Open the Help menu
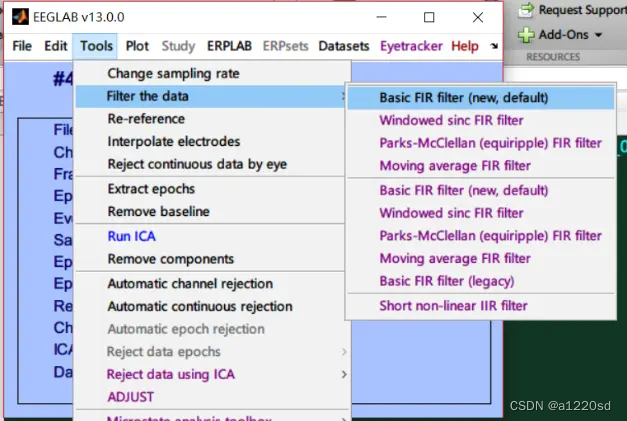627x421 pixels. click(x=465, y=46)
